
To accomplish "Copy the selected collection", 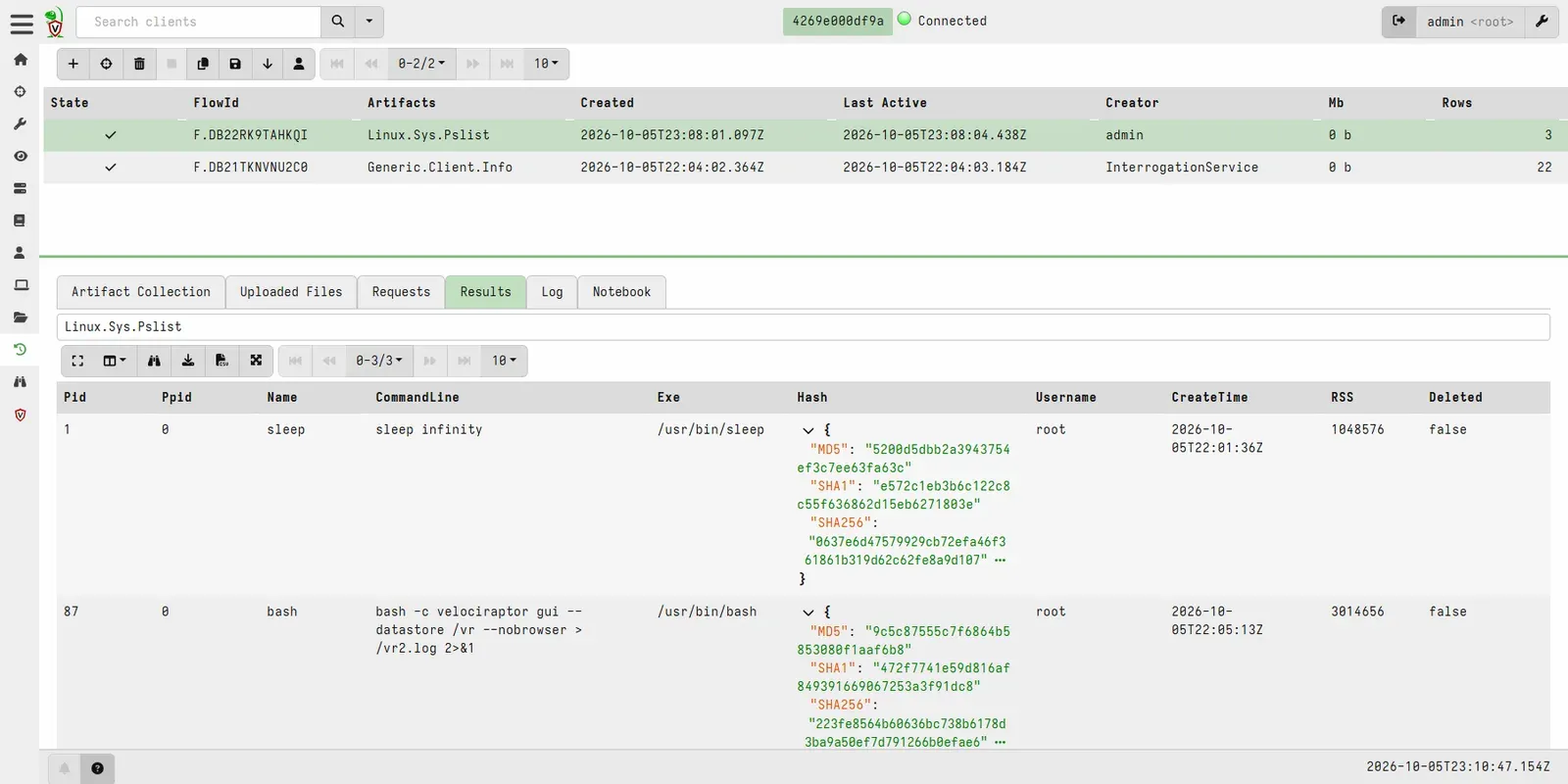I will point(203,64).
